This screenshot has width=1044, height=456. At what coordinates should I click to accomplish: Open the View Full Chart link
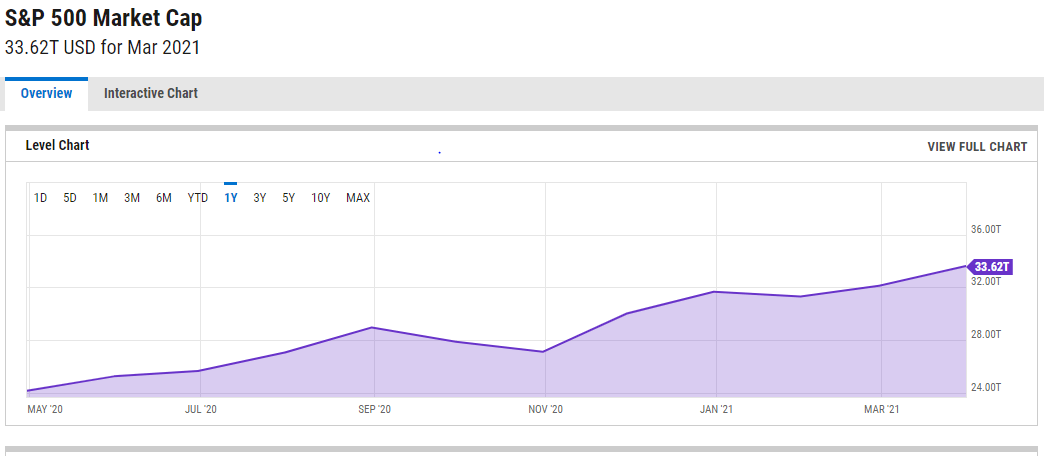(x=977, y=146)
